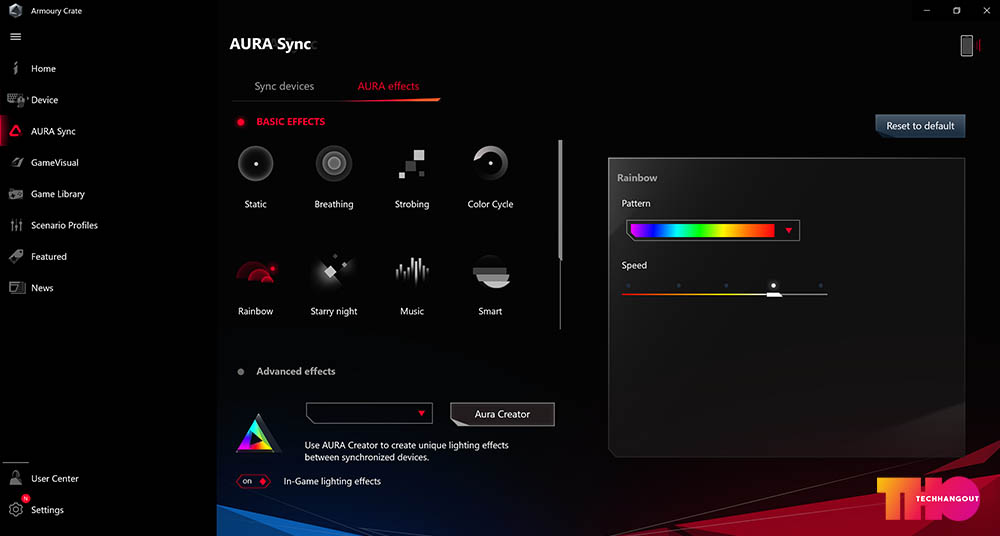
Task: Click the 'Rainbow' panel heading text
Action: pyautogui.click(x=637, y=178)
